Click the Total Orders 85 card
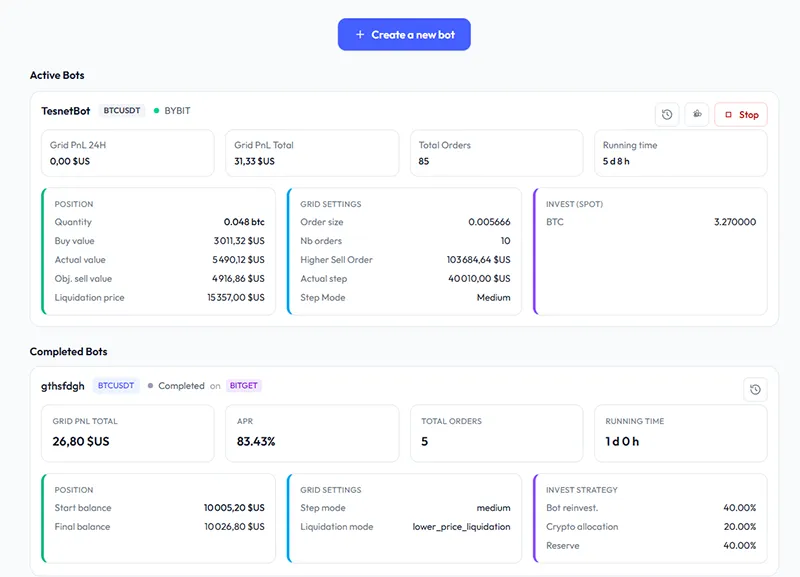 pos(496,153)
